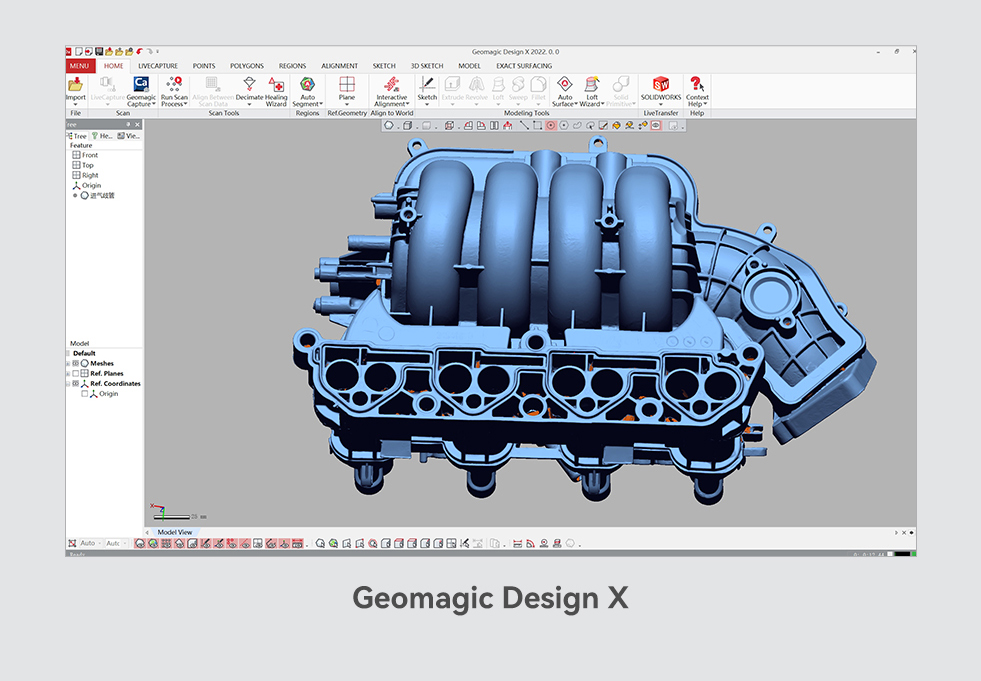The height and width of the screenshot is (681, 981).
Task: Switch to the POLYGONS ribbon tab
Action: tap(247, 66)
